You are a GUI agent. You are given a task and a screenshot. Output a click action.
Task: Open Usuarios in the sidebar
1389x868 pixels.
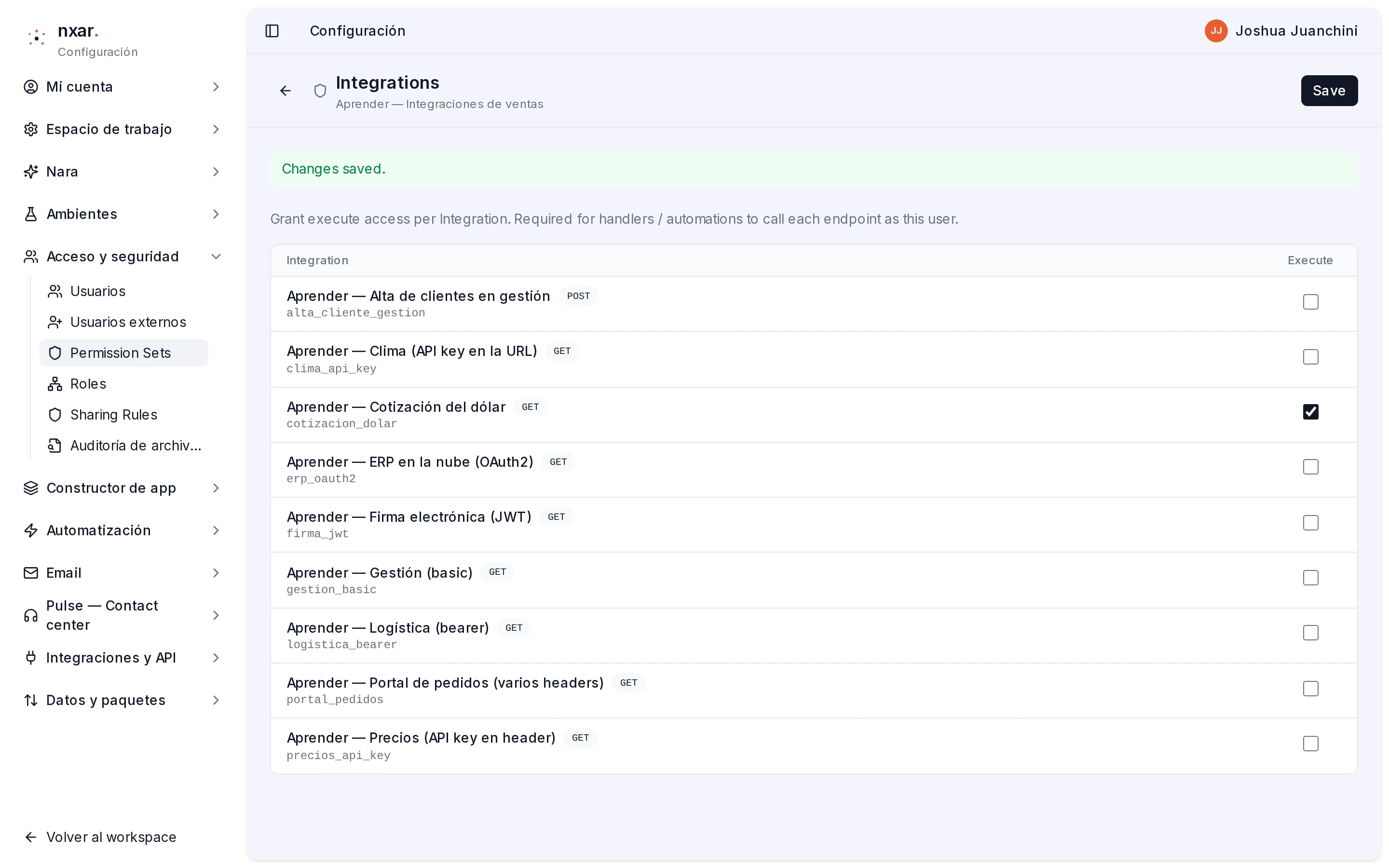pos(123,292)
